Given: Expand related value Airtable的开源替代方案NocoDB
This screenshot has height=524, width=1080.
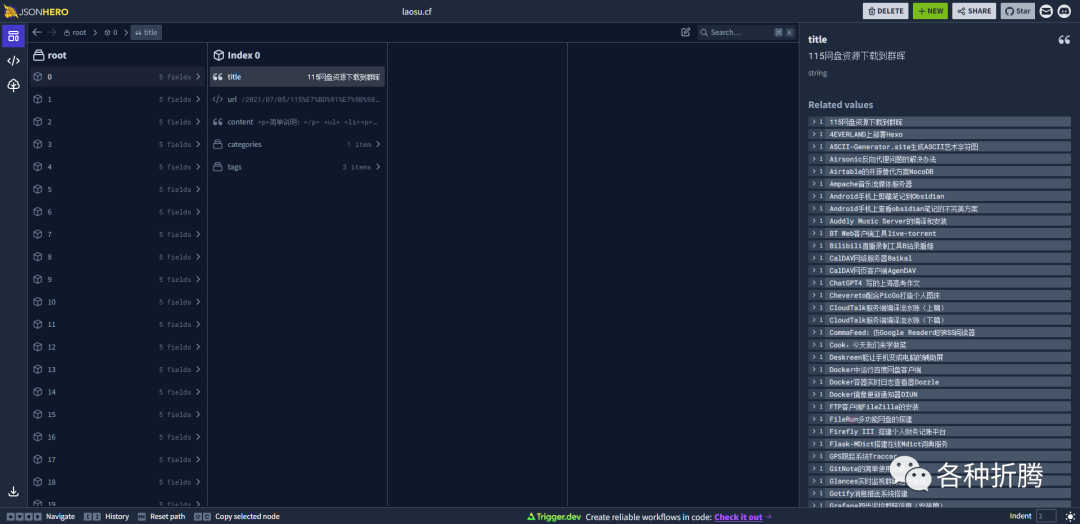Looking at the screenshot, I should click(x=813, y=171).
